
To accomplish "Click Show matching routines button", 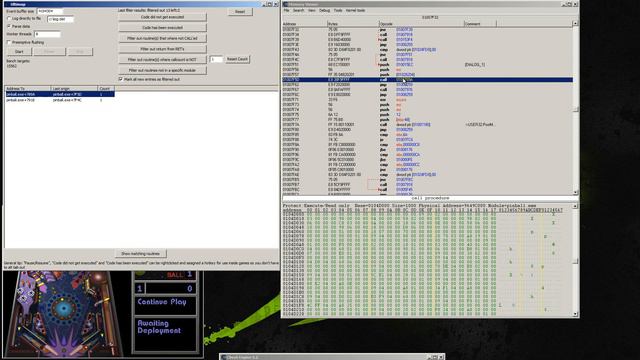I will tap(140, 253).
